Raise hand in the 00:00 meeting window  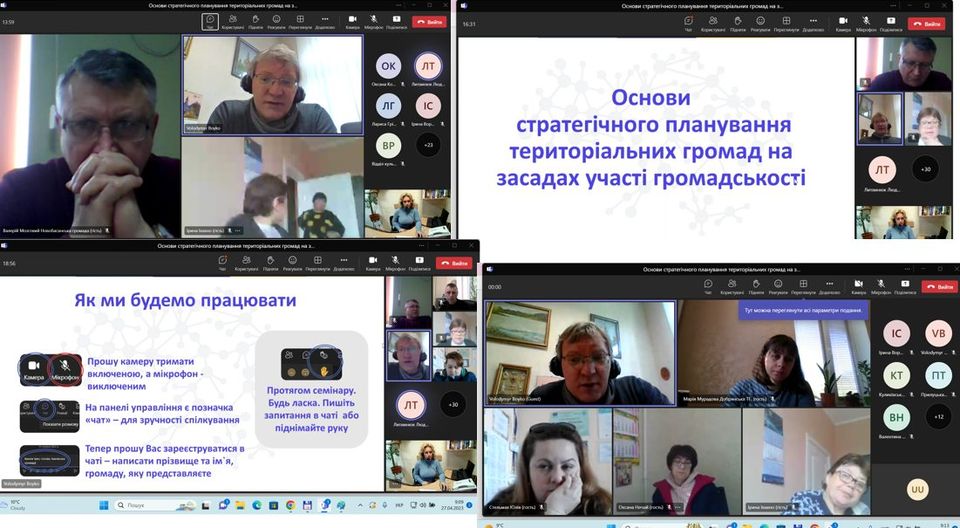(758, 286)
